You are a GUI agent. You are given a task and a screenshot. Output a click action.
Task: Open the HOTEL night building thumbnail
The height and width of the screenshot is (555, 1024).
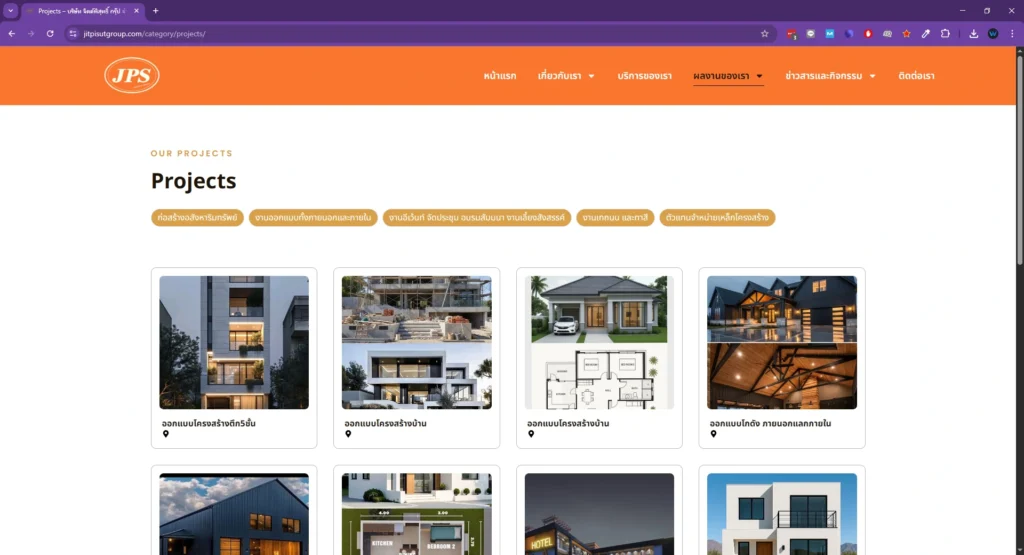[599, 514]
